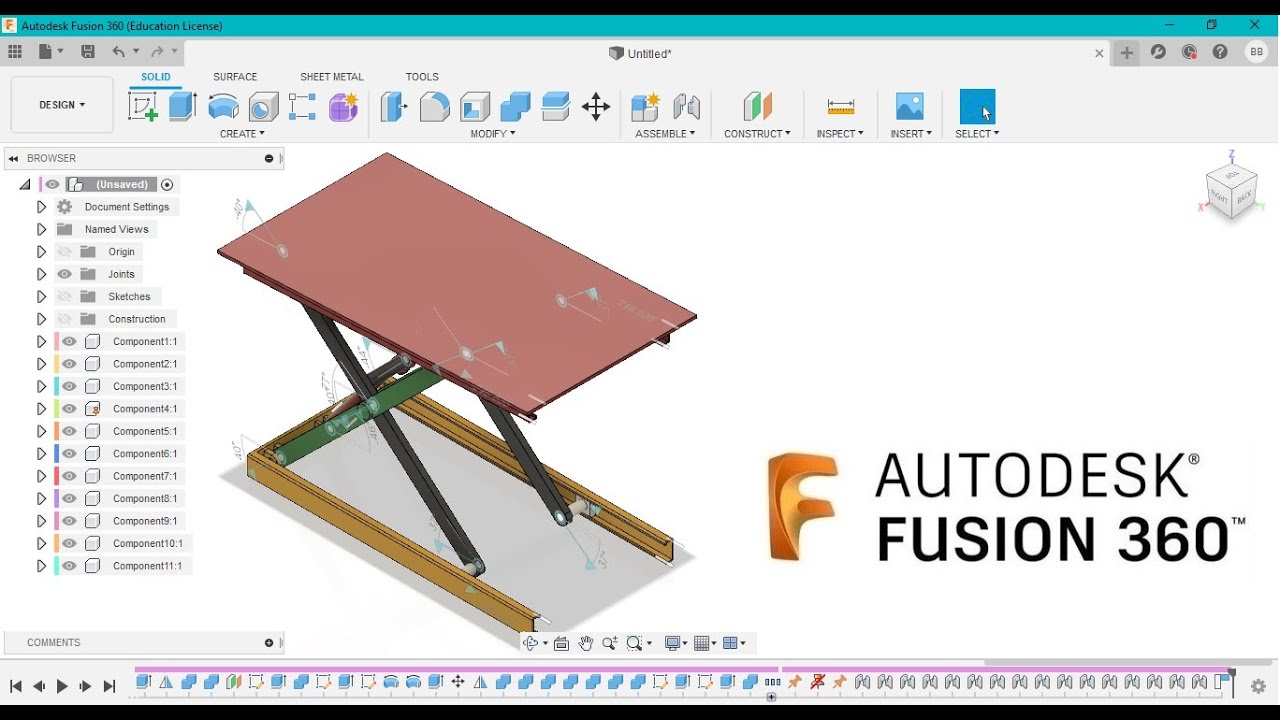The width and height of the screenshot is (1280, 720).
Task: Play the timeline animation
Action: click(62, 686)
